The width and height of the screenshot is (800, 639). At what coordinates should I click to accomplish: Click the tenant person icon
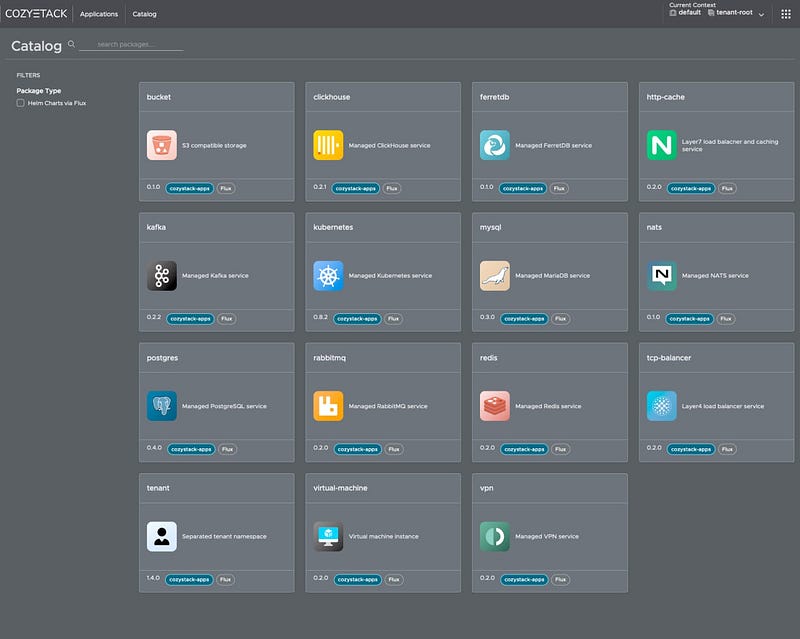tap(162, 536)
